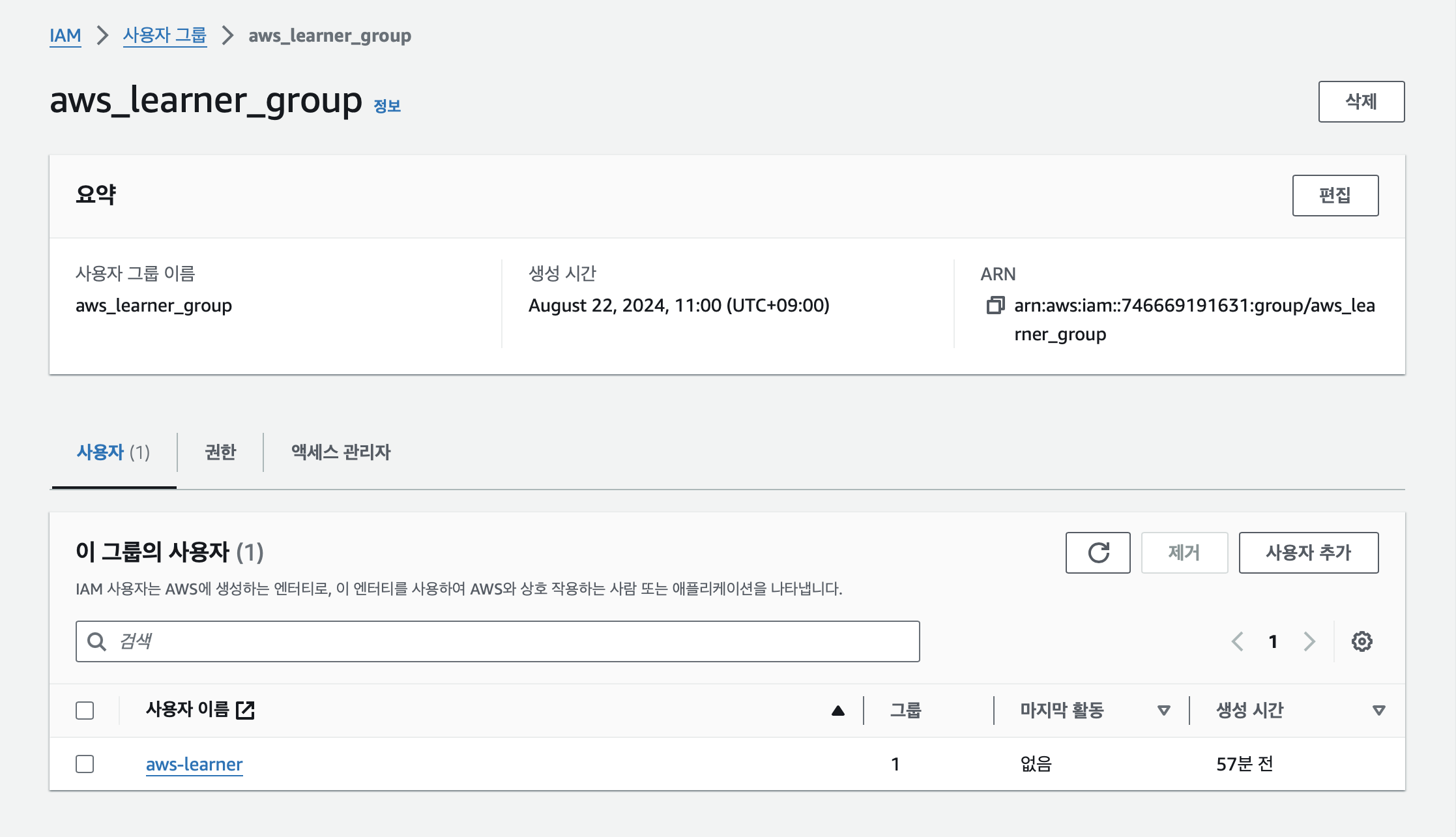The image size is (1456, 837).
Task: Focus the 검색 input field
Action: pos(498,641)
